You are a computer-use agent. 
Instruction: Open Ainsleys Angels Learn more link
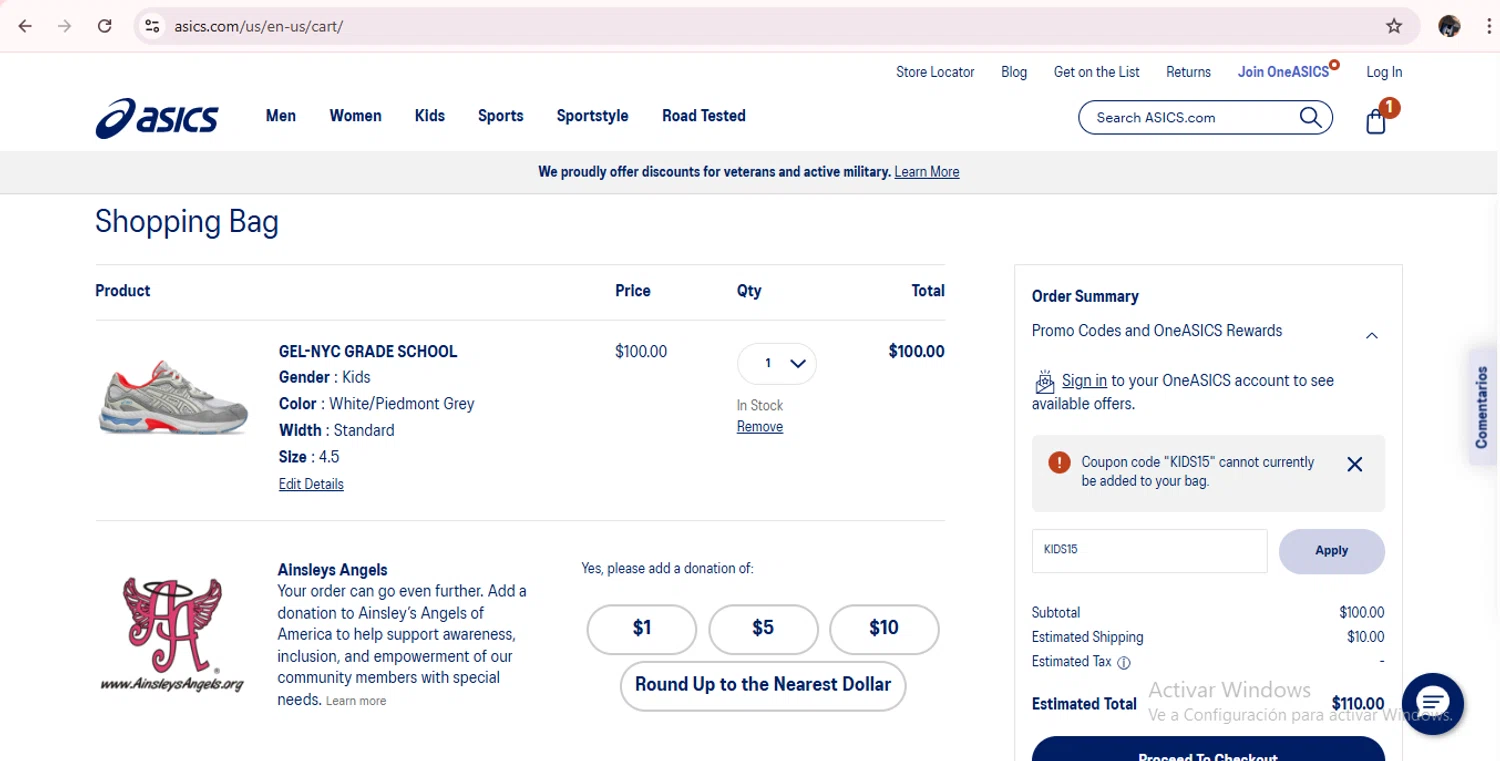tap(356, 701)
